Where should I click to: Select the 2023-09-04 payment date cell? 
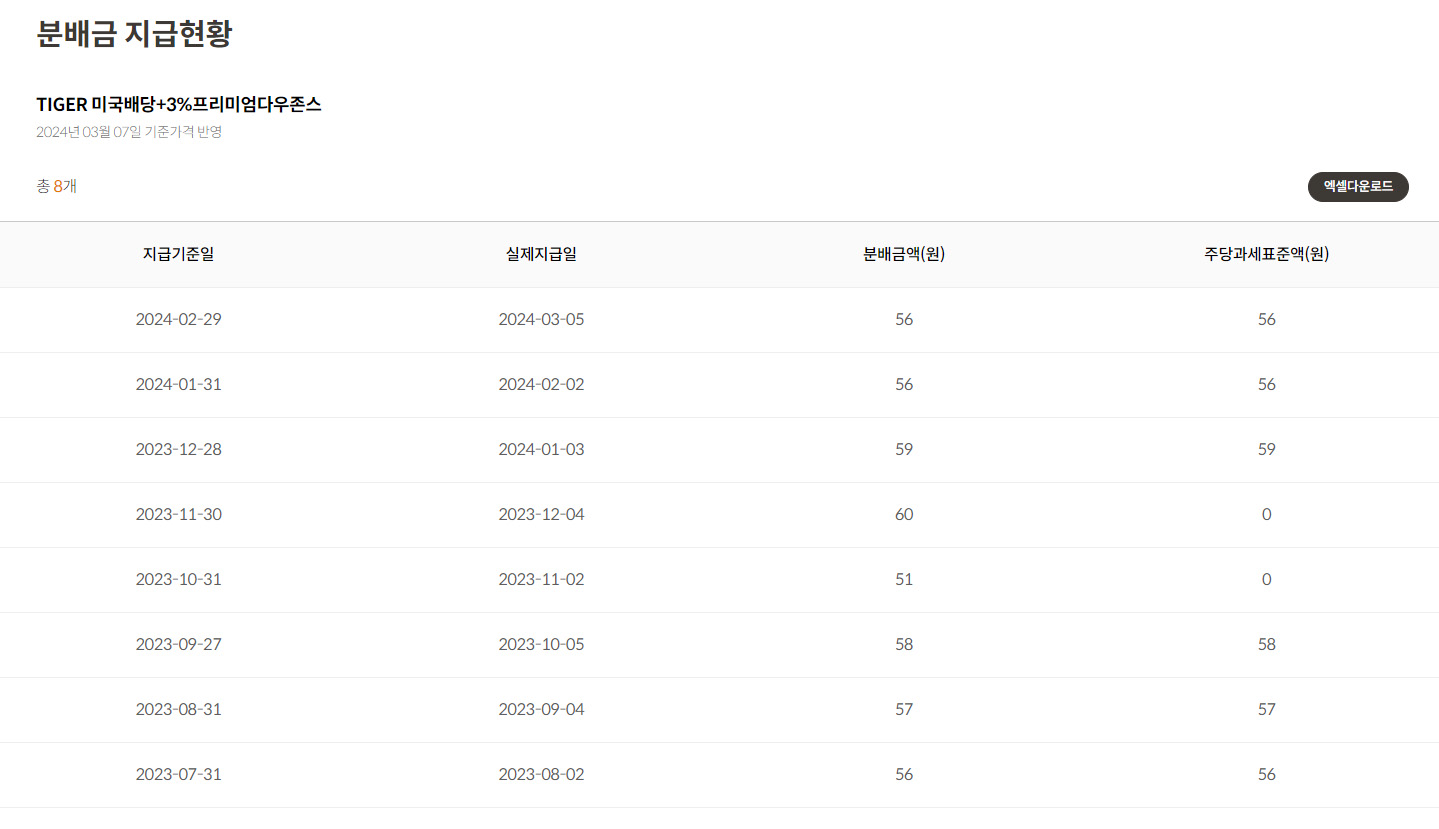pyautogui.click(x=541, y=710)
